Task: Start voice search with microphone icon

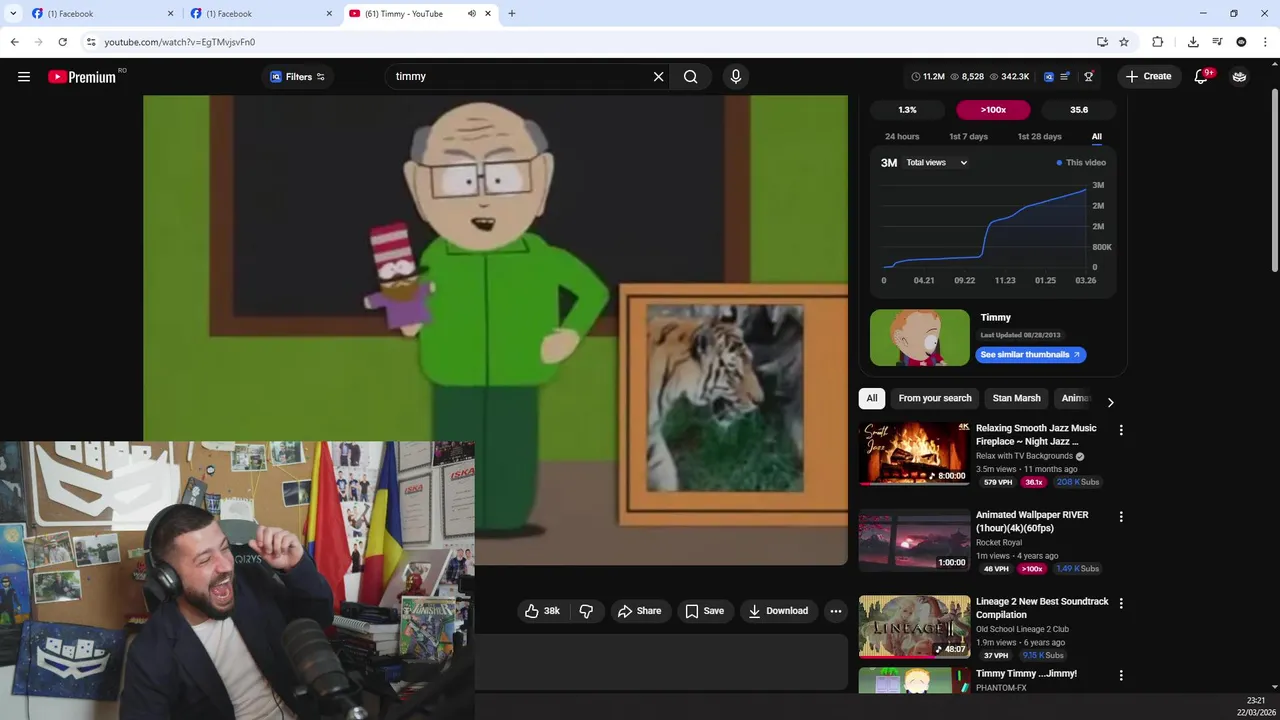Action: tap(736, 77)
